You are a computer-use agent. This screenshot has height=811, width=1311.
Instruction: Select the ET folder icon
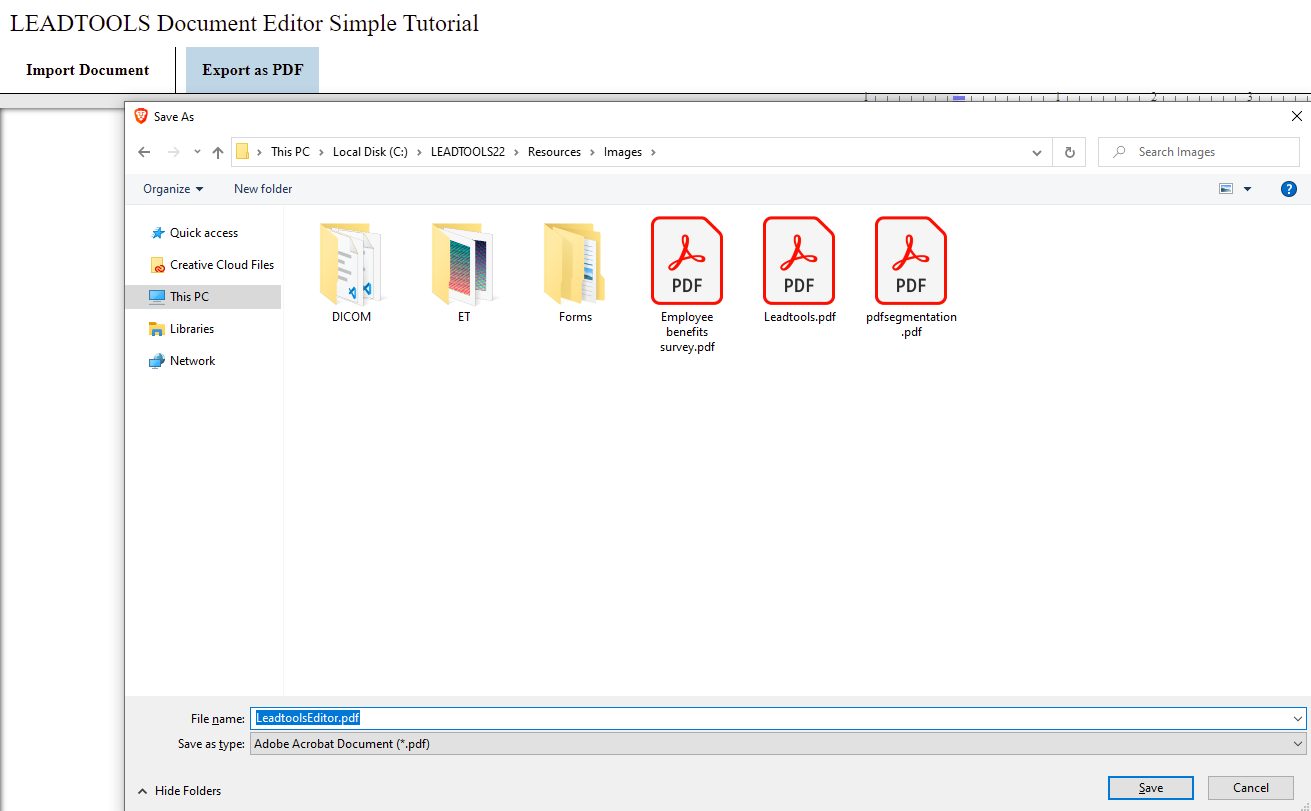(x=463, y=263)
